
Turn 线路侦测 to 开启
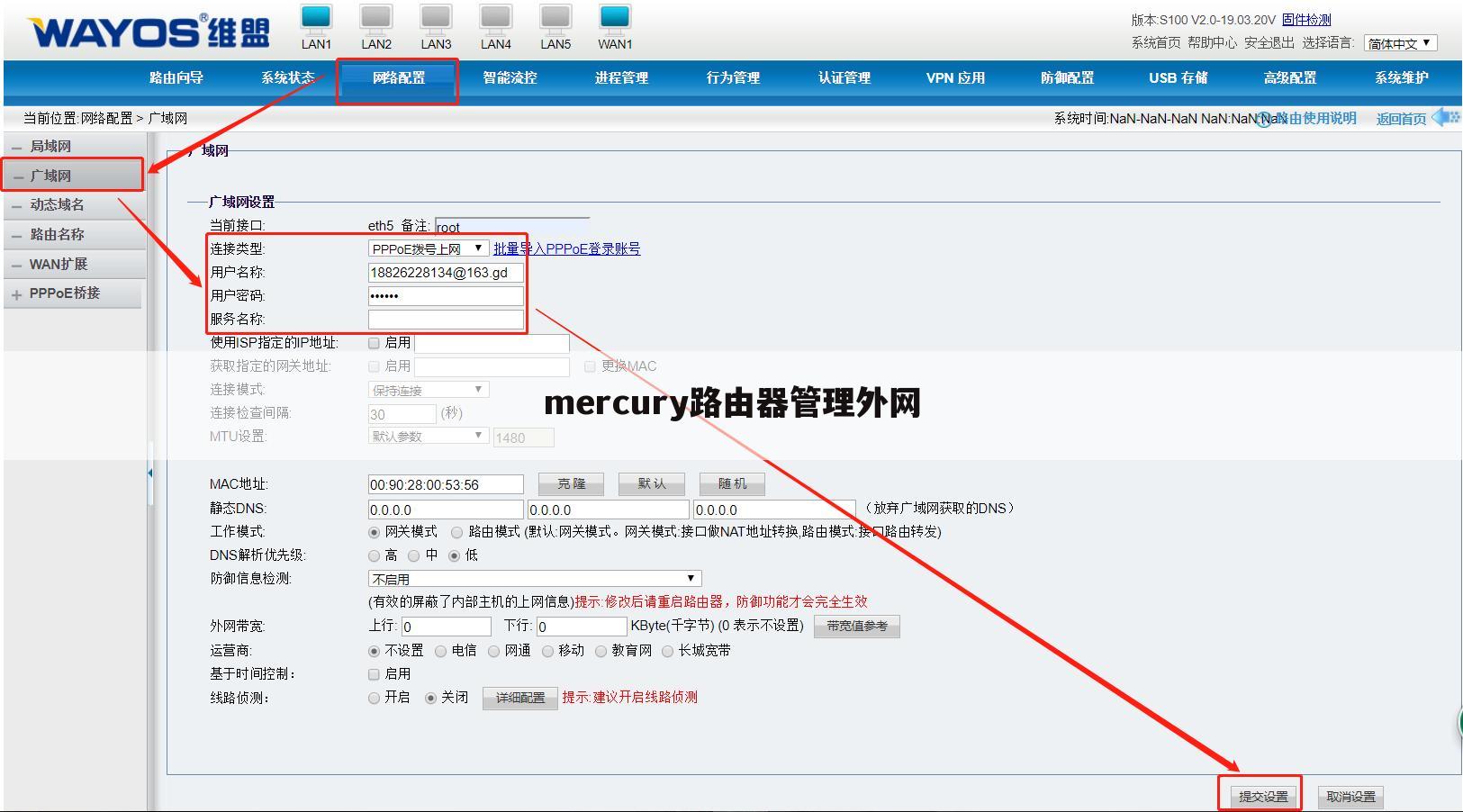pos(374,698)
